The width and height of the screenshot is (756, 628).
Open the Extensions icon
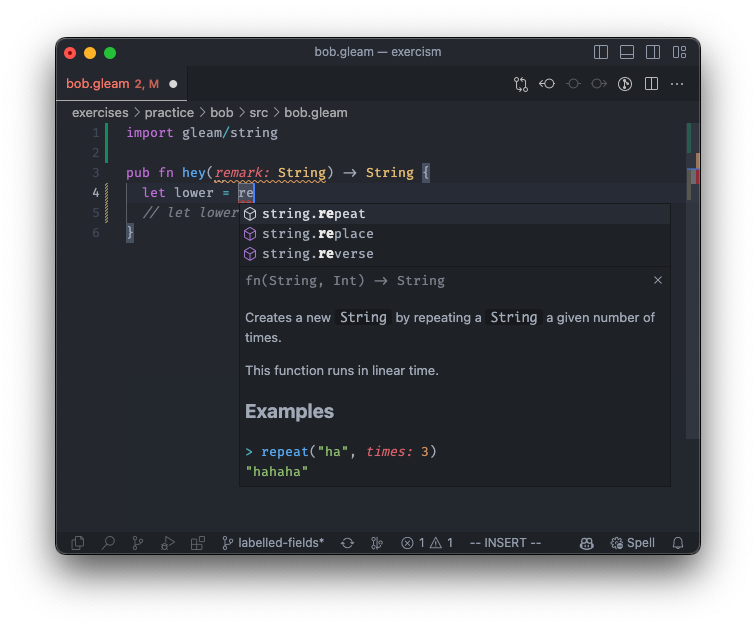tap(198, 543)
